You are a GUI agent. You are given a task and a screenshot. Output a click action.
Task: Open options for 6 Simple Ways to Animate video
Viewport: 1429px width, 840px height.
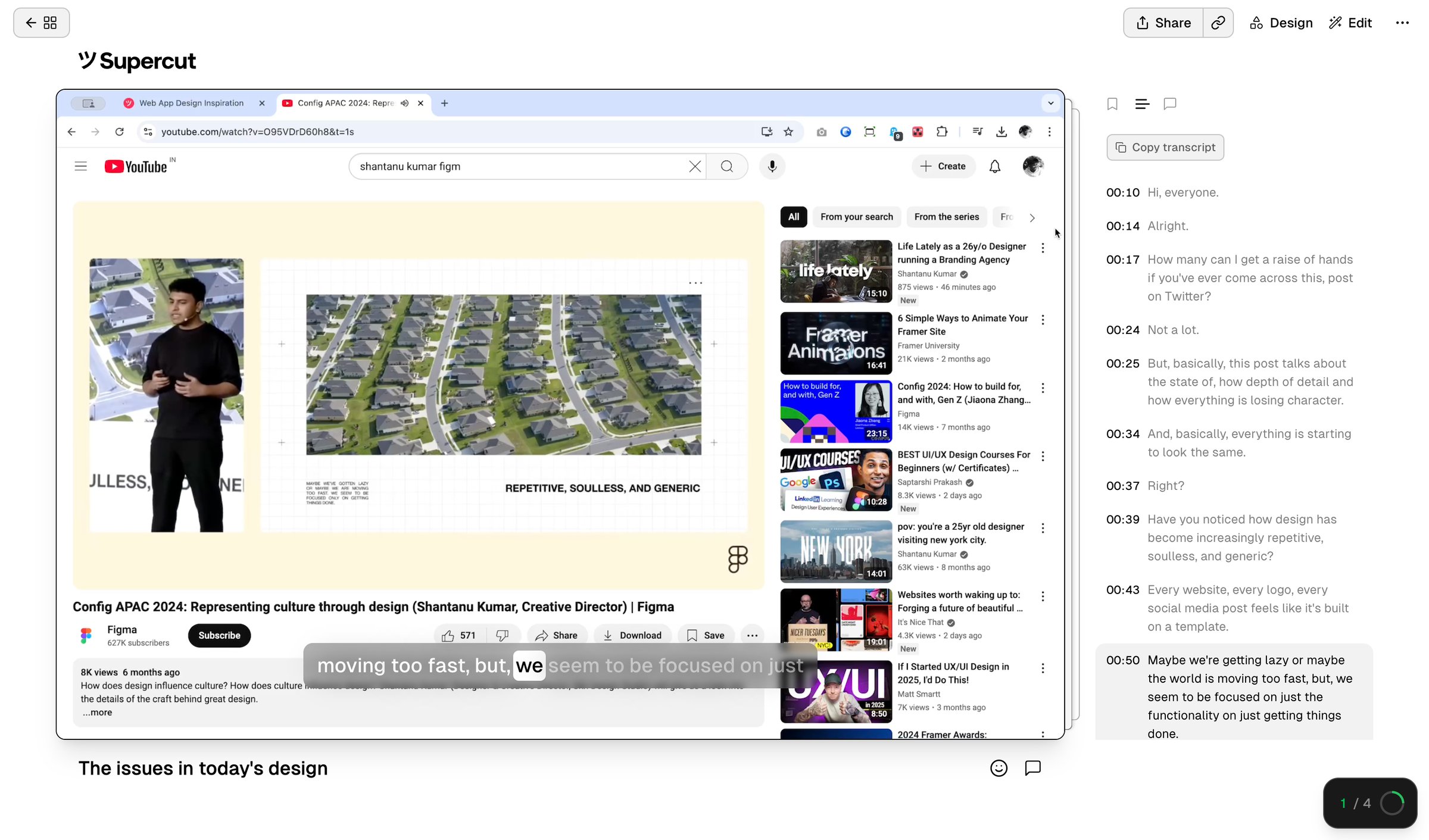point(1043,320)
